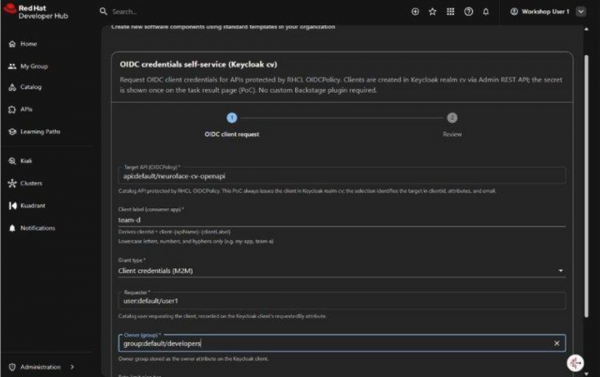Screen dimensions: 600x377
Task: Open My Group in sidebar
Action: point(34,66)
